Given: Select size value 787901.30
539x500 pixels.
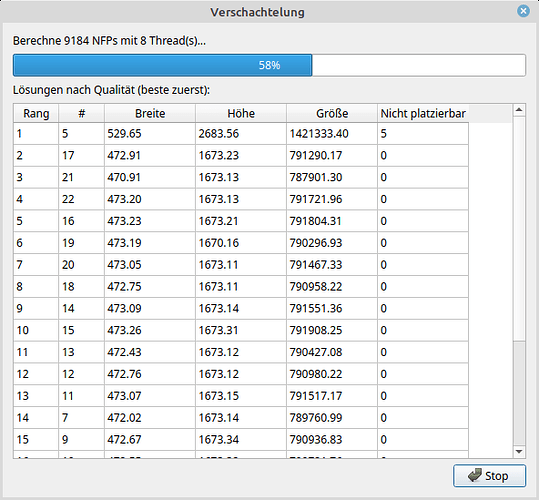Looking at the screenshot, I should [332, 177].
